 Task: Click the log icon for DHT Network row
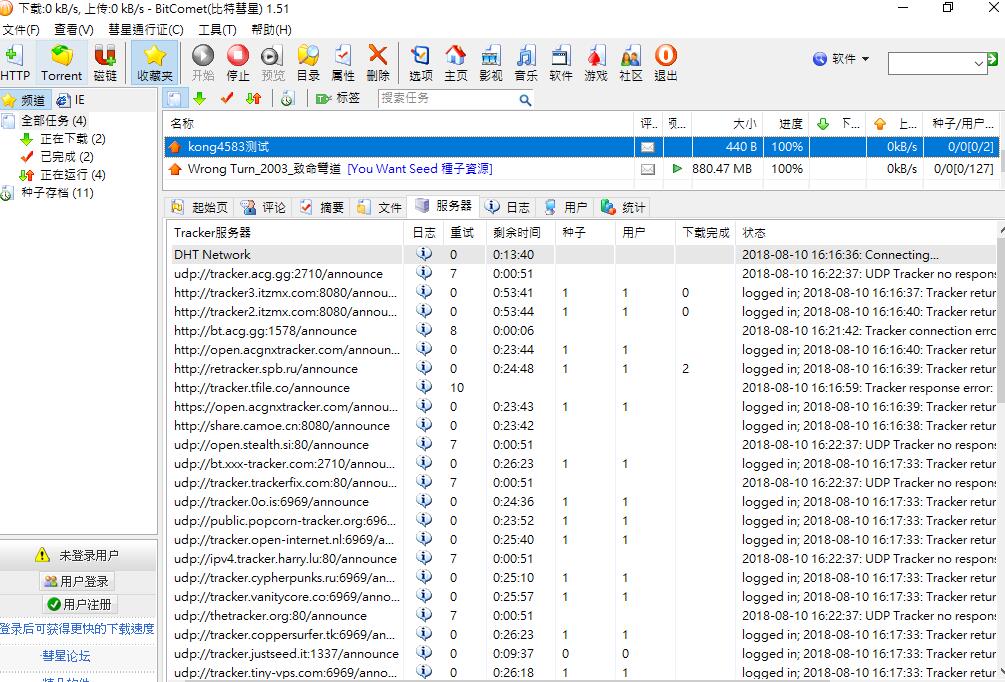point(424,254)
